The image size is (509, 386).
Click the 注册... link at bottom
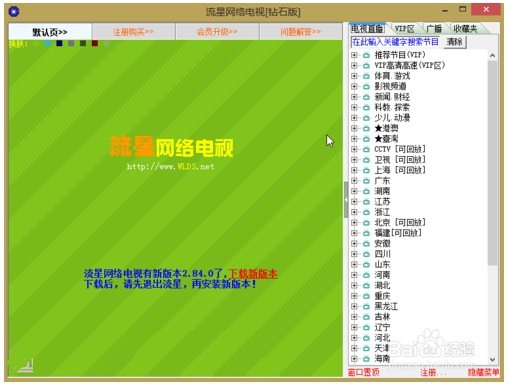[432, 372]
